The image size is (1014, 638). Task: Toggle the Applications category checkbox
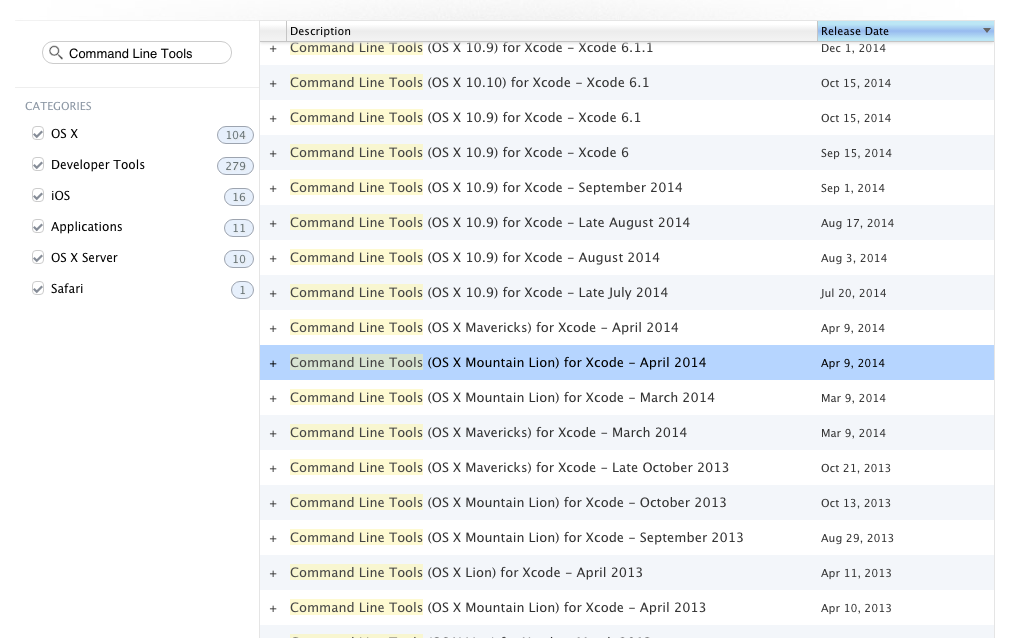coord(38,226)
